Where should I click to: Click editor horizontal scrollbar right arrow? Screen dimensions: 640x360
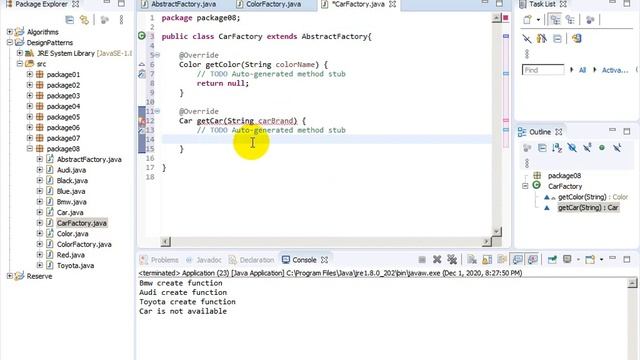pos(486,242)
